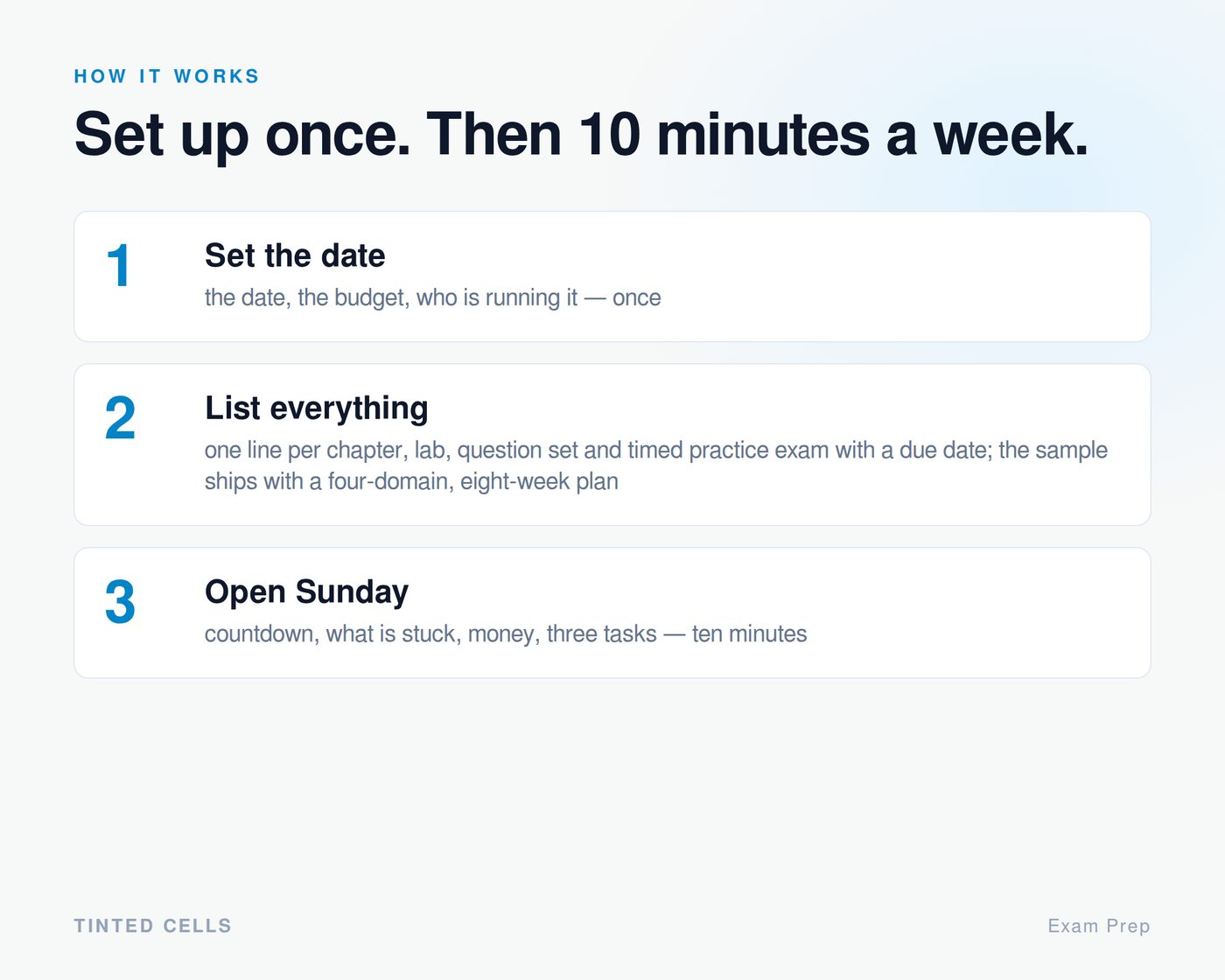
Task: Select the 'List everything' heading
Action: pyautogui.click(x=317, y=409)
